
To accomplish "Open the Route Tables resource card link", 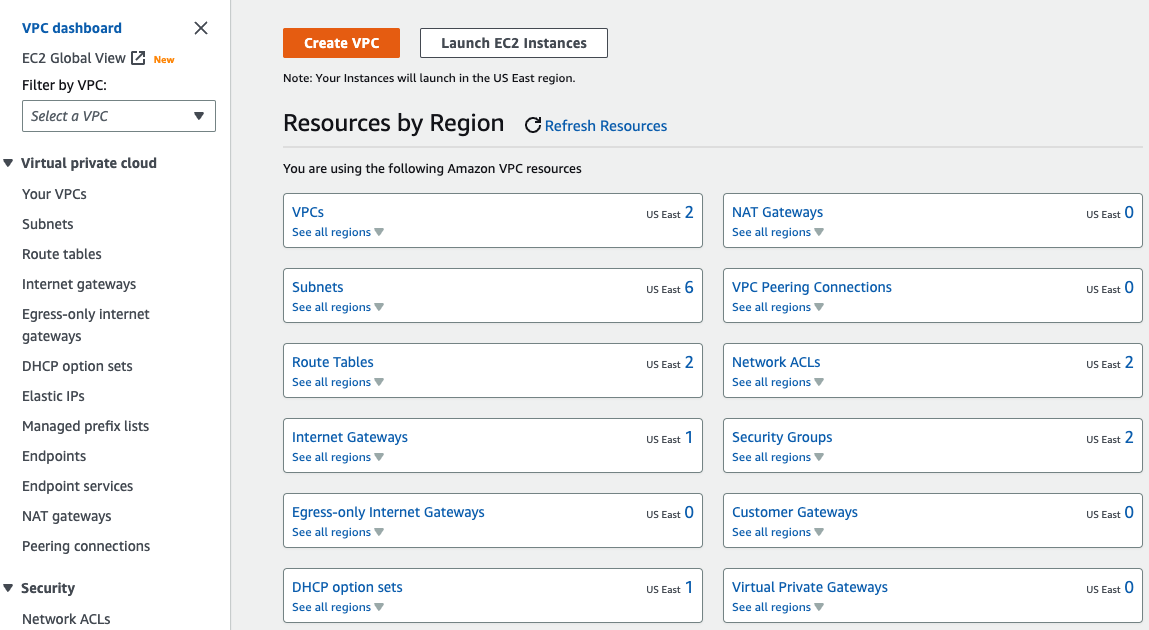I will [333, 362].
